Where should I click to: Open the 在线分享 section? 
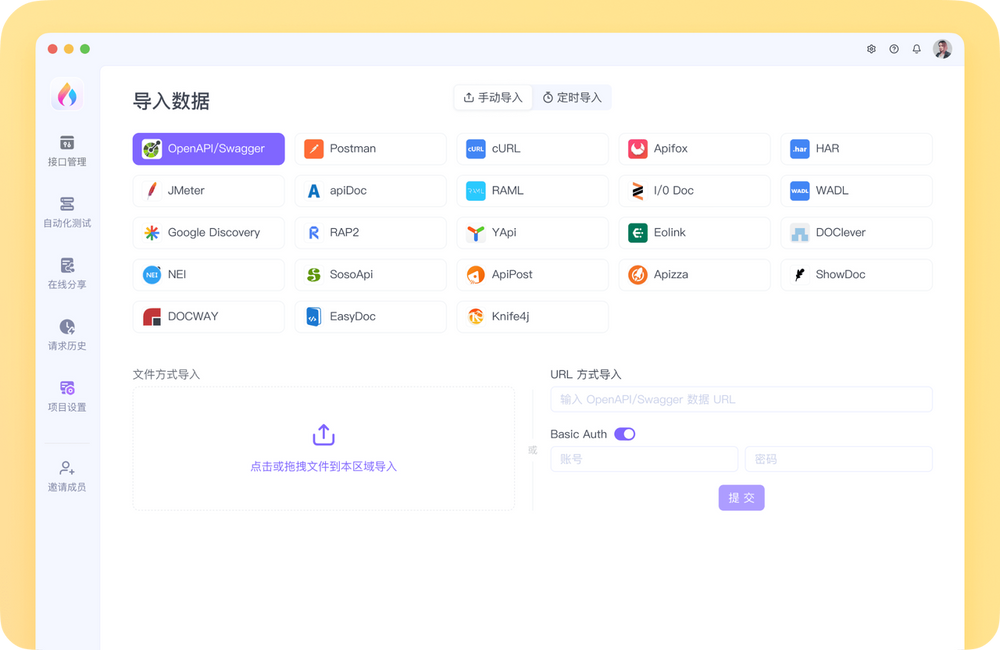67,273
